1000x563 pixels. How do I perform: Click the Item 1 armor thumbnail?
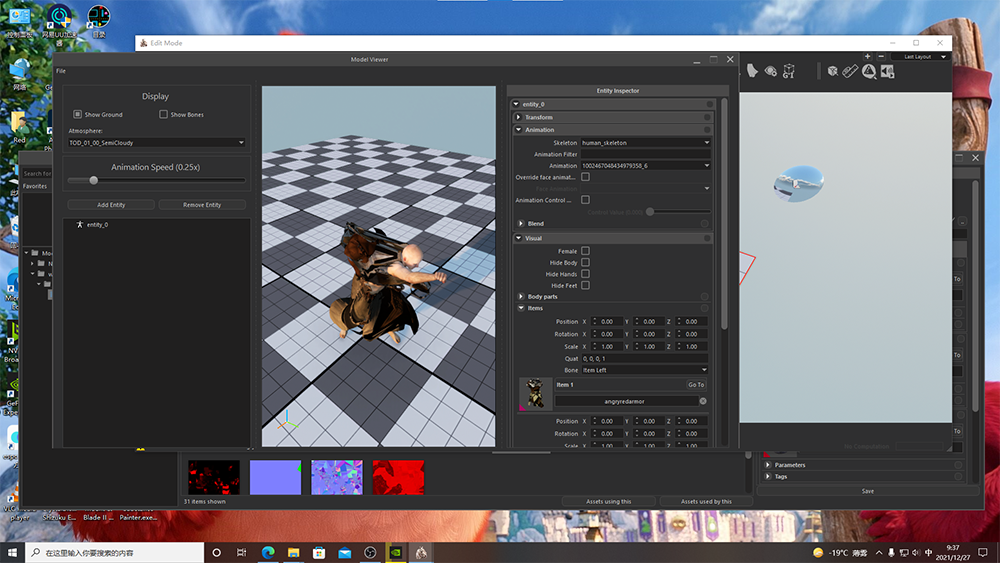tap(535, 393)
